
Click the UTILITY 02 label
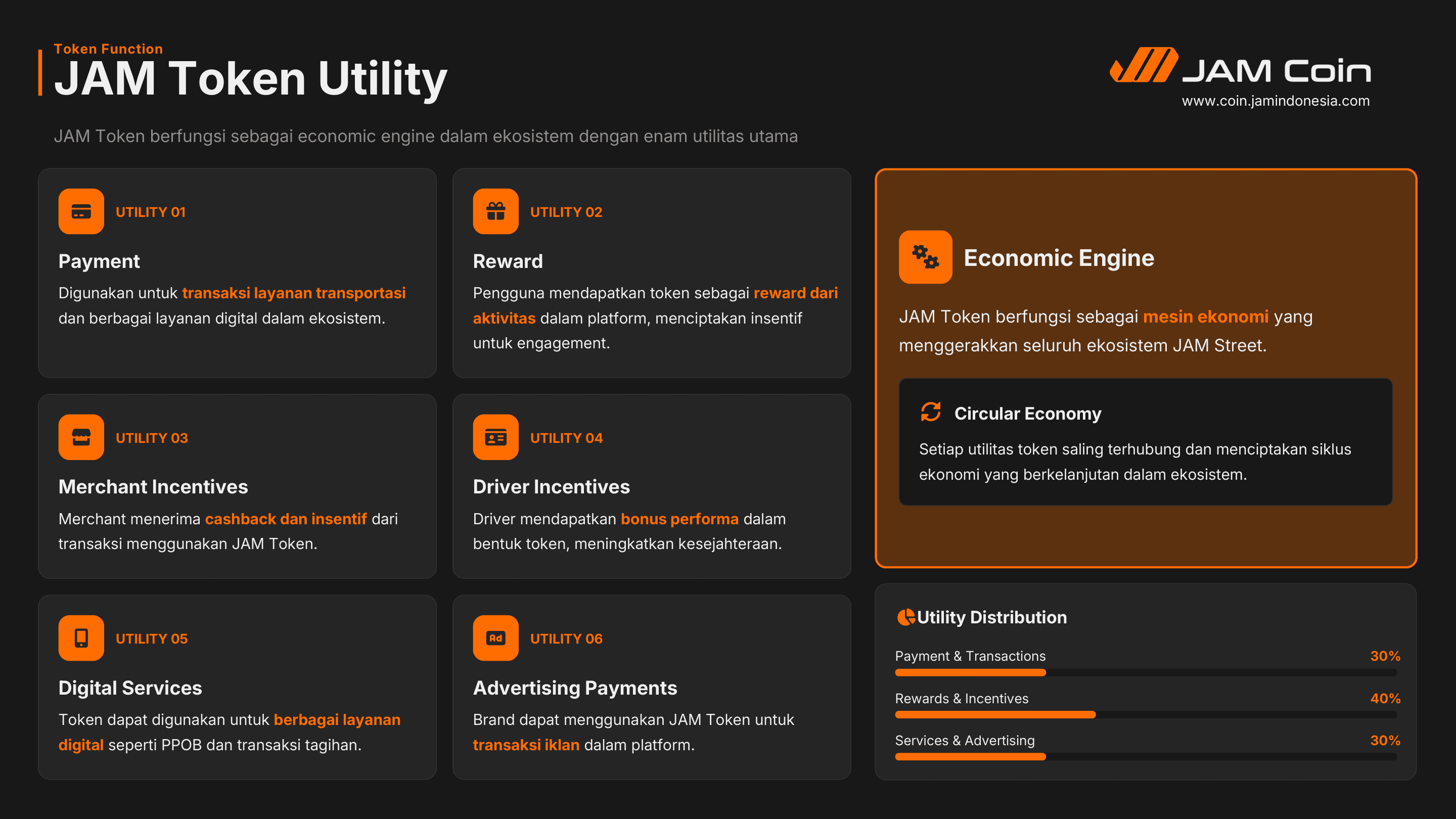(x=566, y=212)
